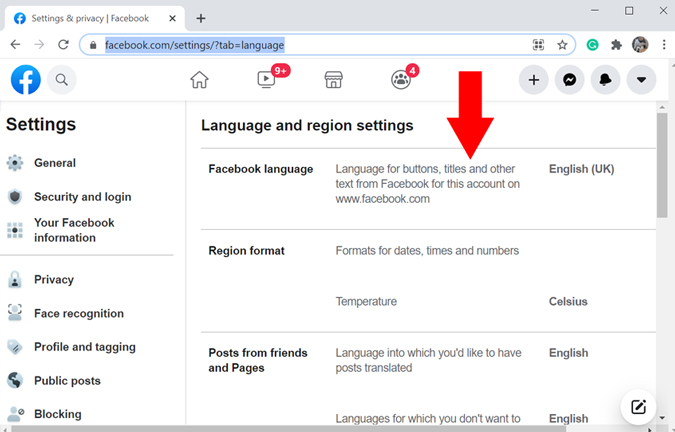The width and height of the screenshot is (675, 432).
Task: Click 'Formats for dates, times and numbers'
Action: [x=427, y=251]
